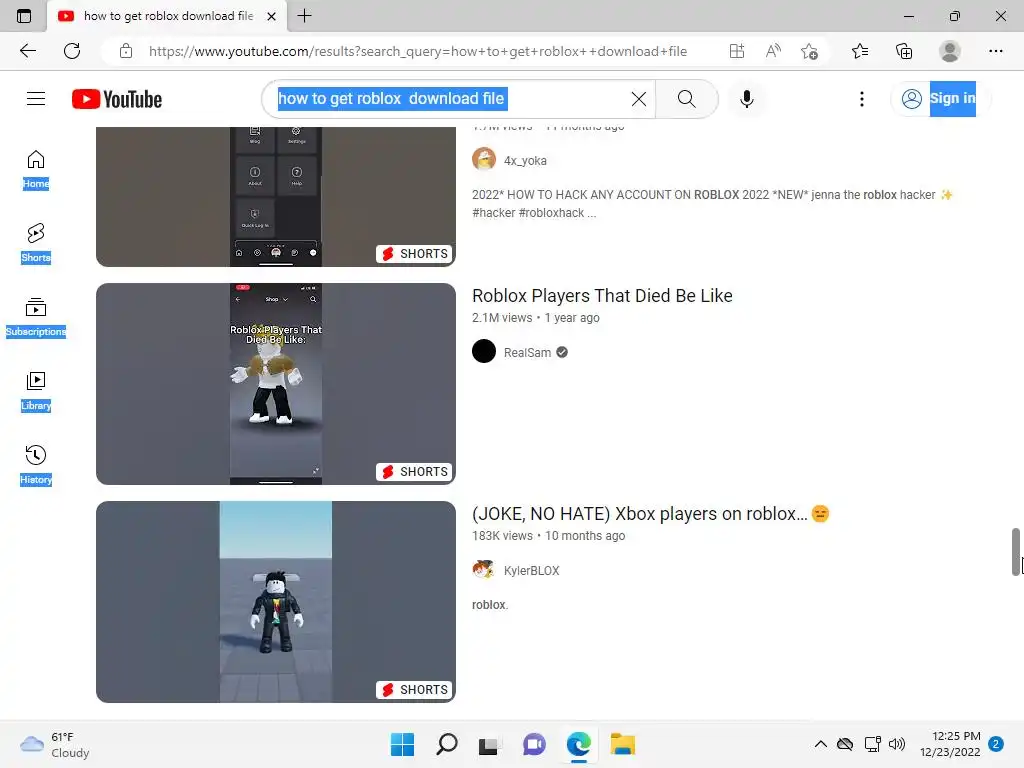Screen dimensions: 1024x768
Task: Open the Windows Start menu
Action: (x=402, y=744)
